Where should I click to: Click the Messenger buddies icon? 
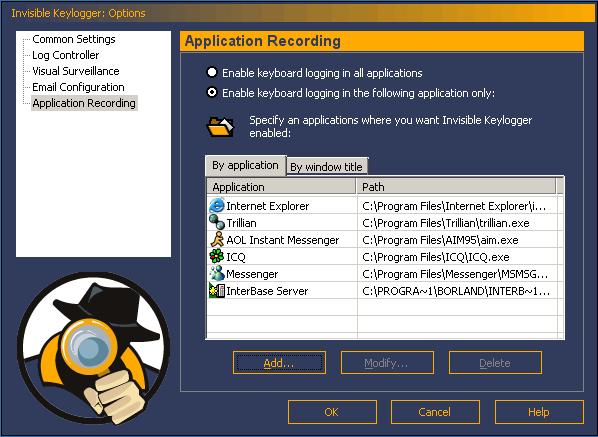[217, 273]
